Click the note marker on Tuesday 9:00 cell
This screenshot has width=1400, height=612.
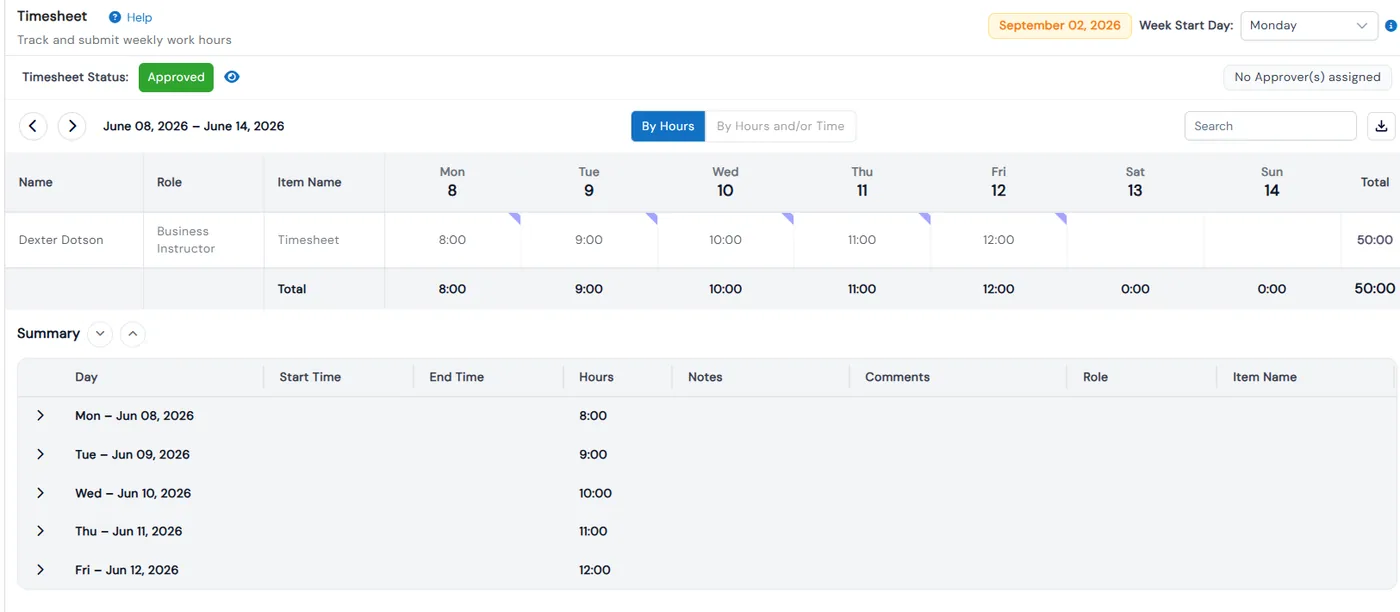[652, 217]
